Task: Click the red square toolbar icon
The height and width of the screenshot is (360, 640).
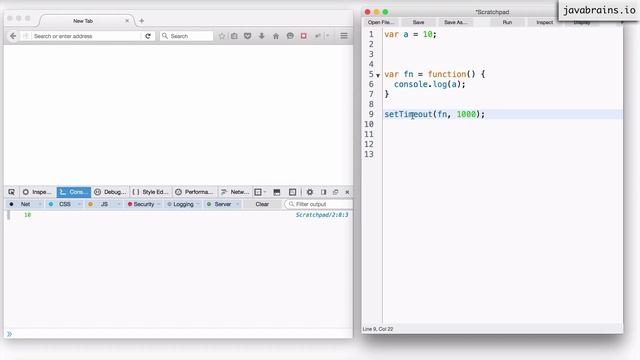Action: click(304, 36)
